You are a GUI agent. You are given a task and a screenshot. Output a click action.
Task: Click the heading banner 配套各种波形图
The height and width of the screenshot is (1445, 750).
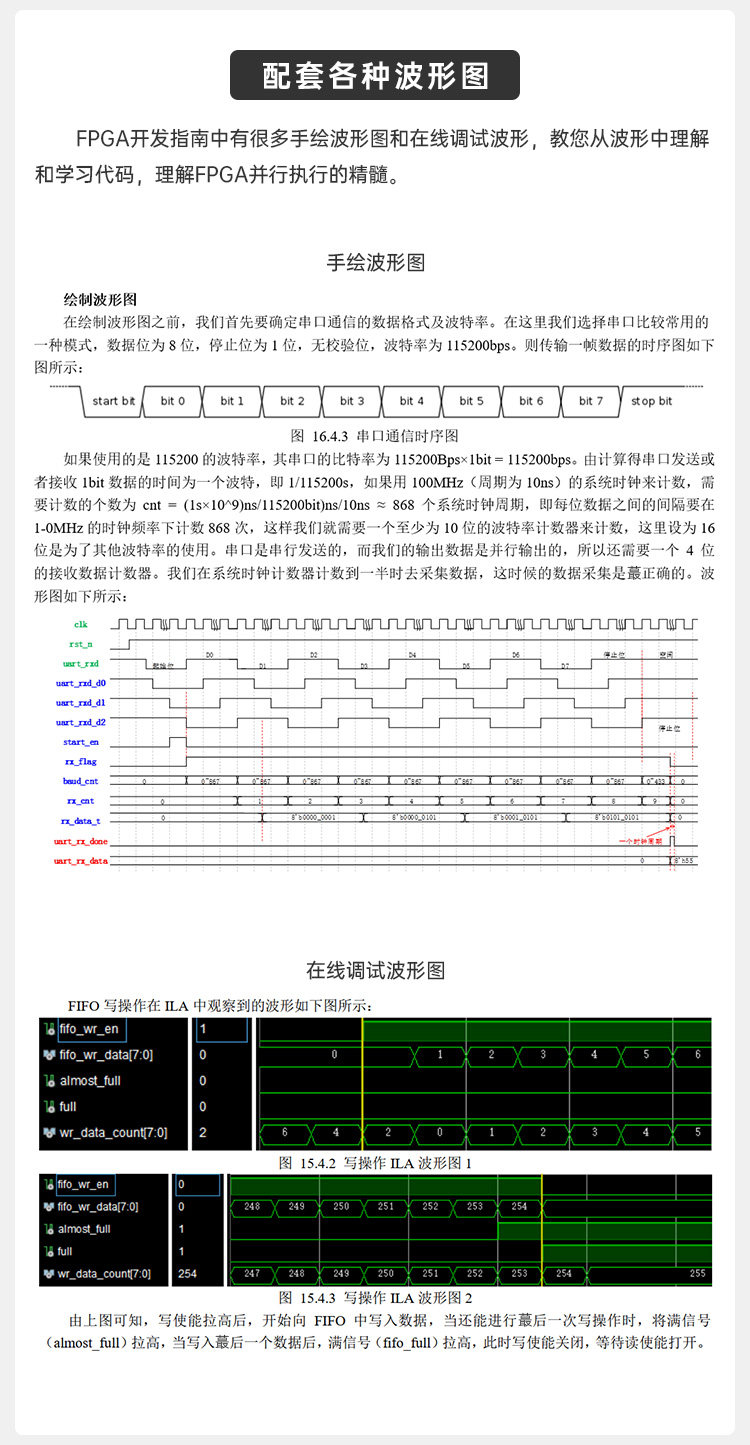tap(375, 76)
